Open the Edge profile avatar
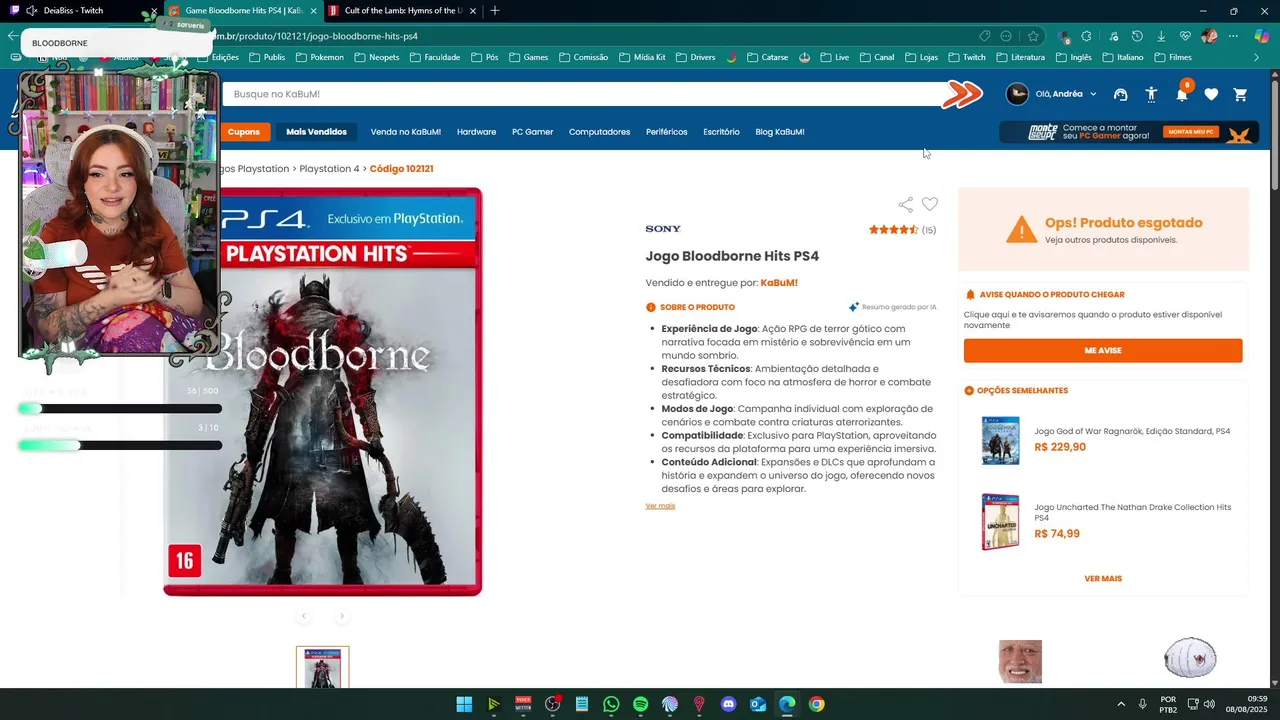 (1209, 36)
